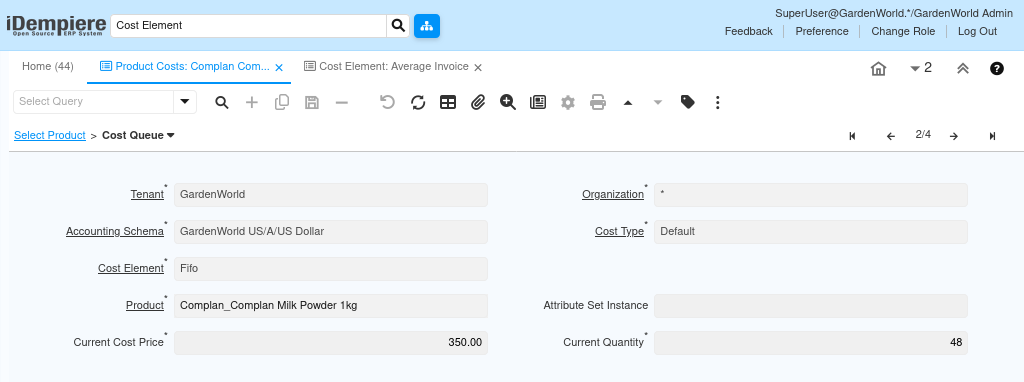The image size is (1024, 382).
Task: Click the Label tag icon
Action: (688, 102)
